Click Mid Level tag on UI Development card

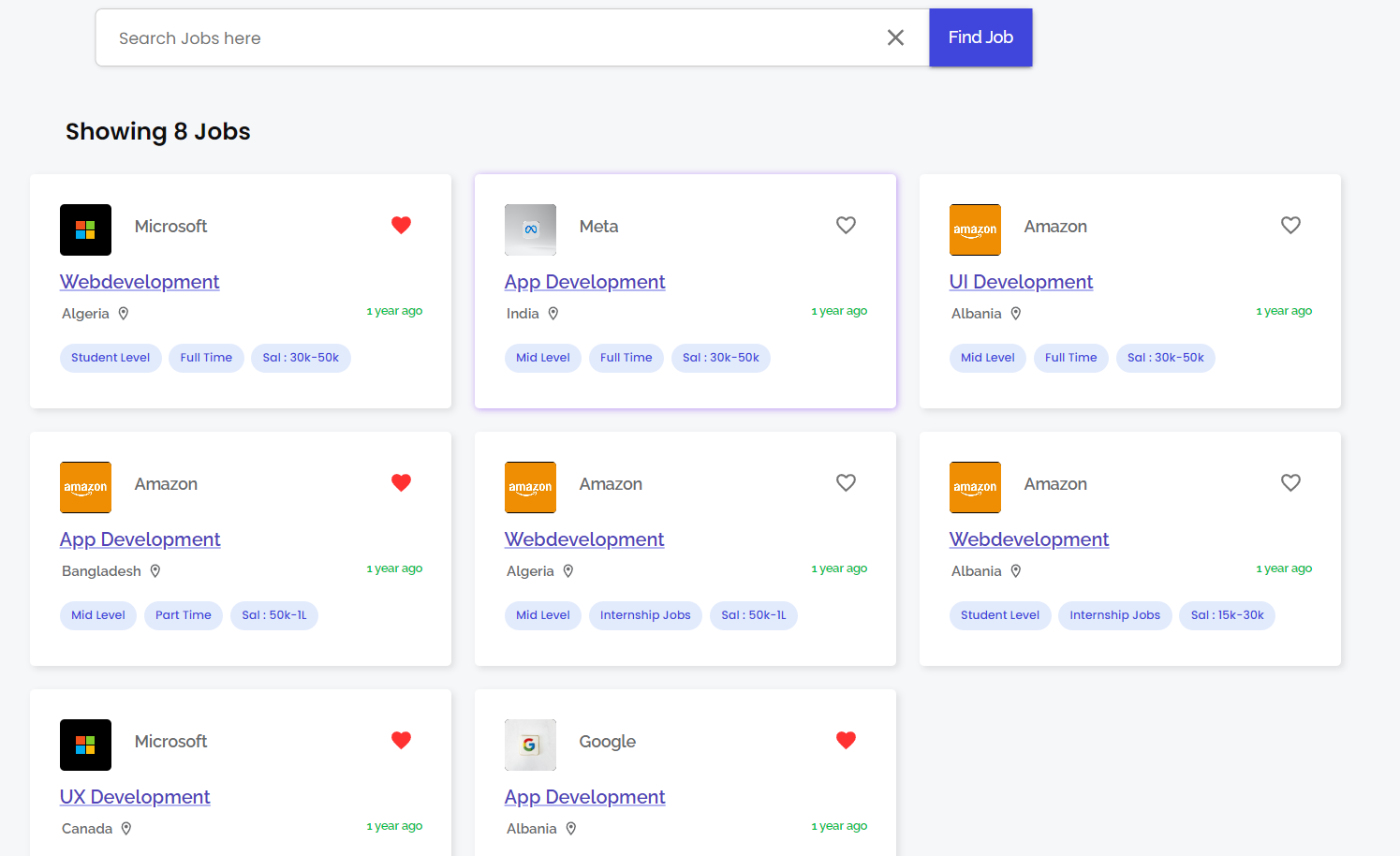click(988, 358)
